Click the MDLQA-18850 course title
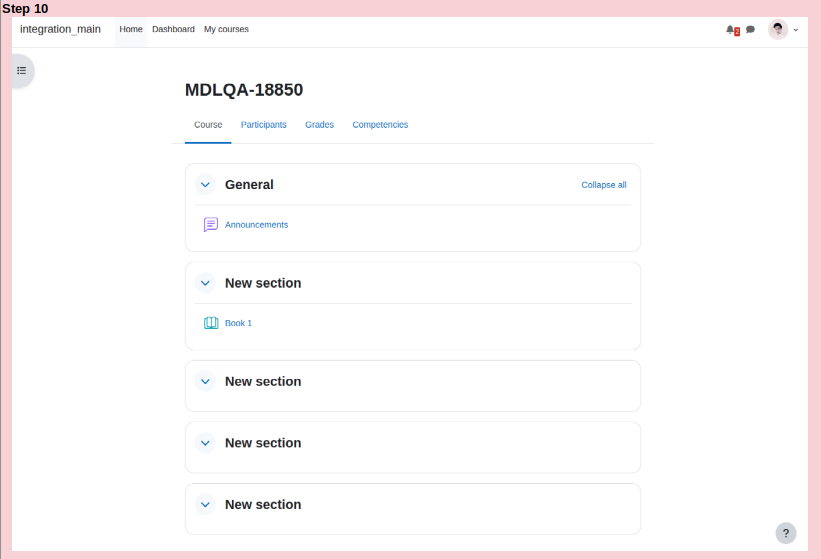Viewport: 821px width, 559px height. click(244, 90)
